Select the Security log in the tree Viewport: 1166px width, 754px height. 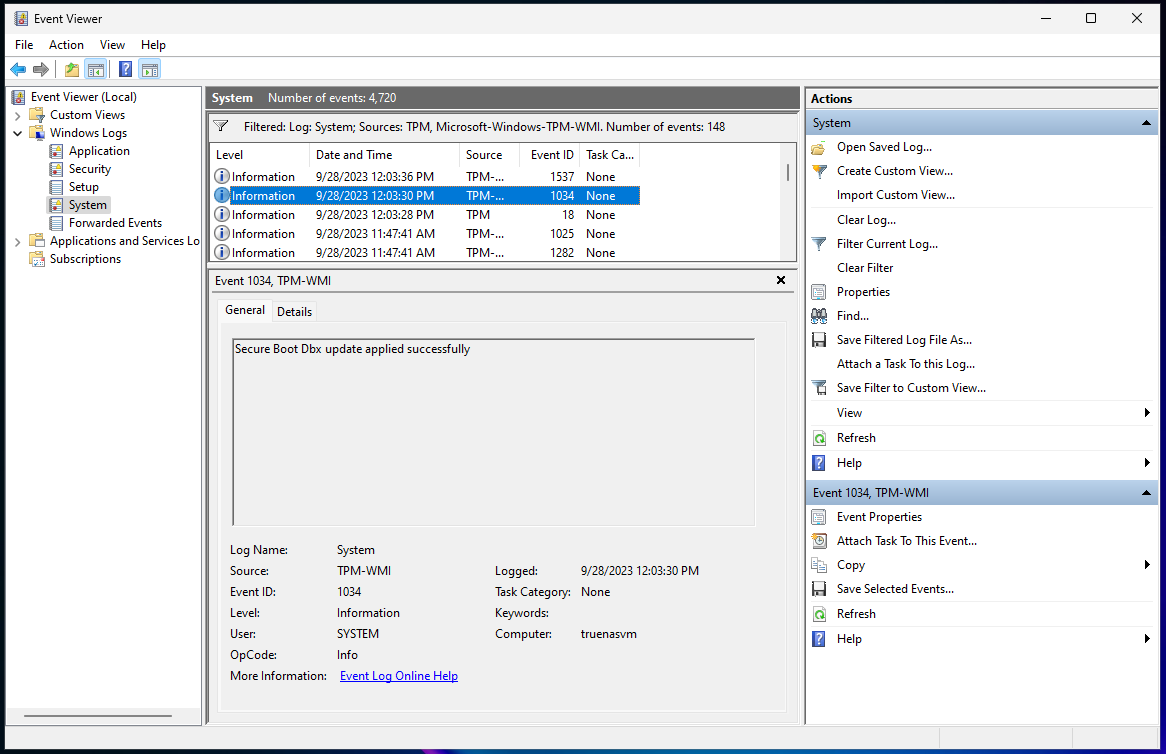(89, 169)
